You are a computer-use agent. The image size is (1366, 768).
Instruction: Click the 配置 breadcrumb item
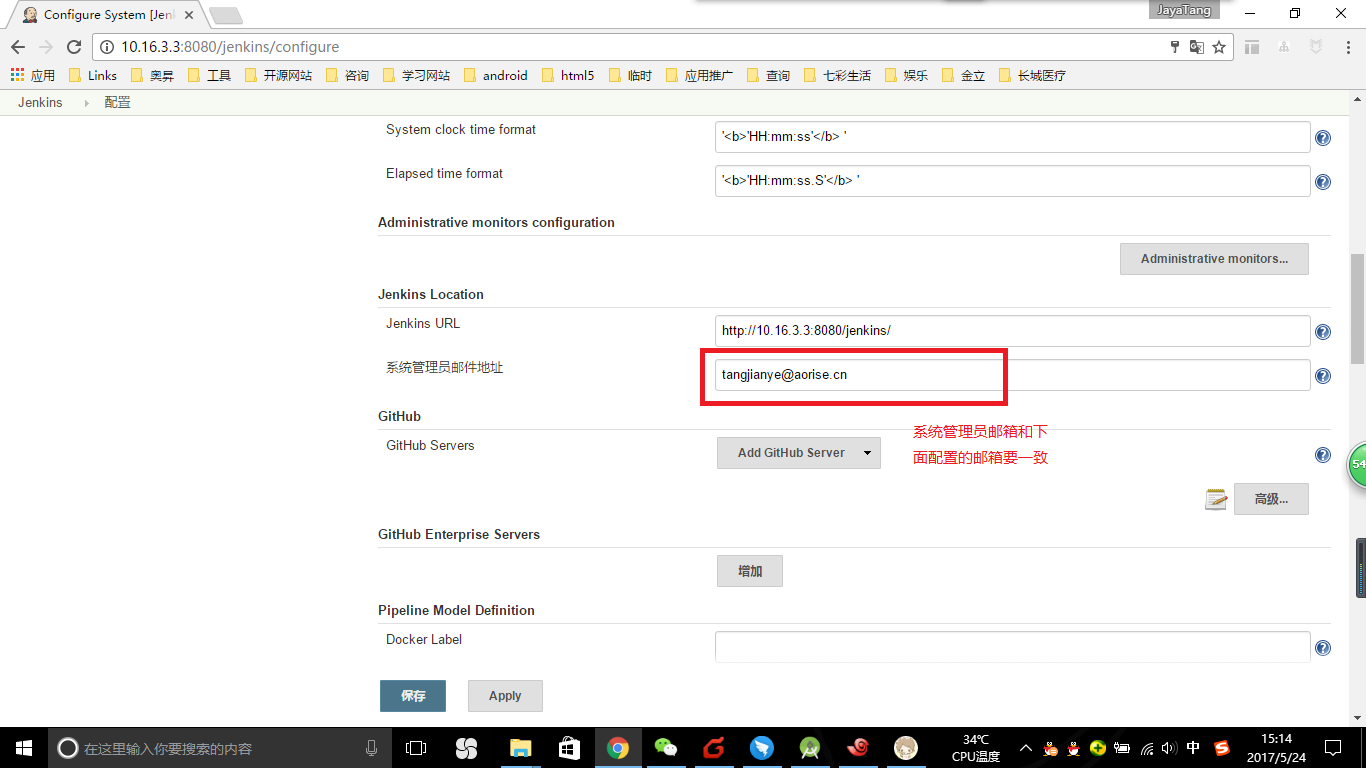click(x=117, y=102)
